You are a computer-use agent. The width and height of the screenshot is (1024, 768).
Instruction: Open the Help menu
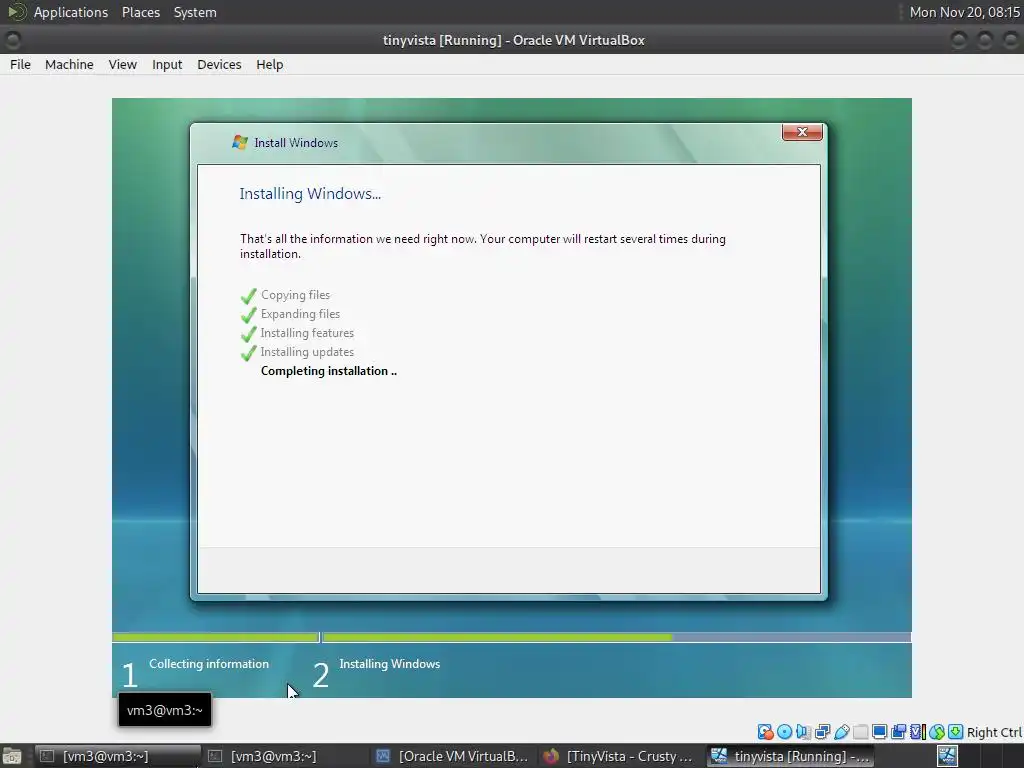point(270,65)
